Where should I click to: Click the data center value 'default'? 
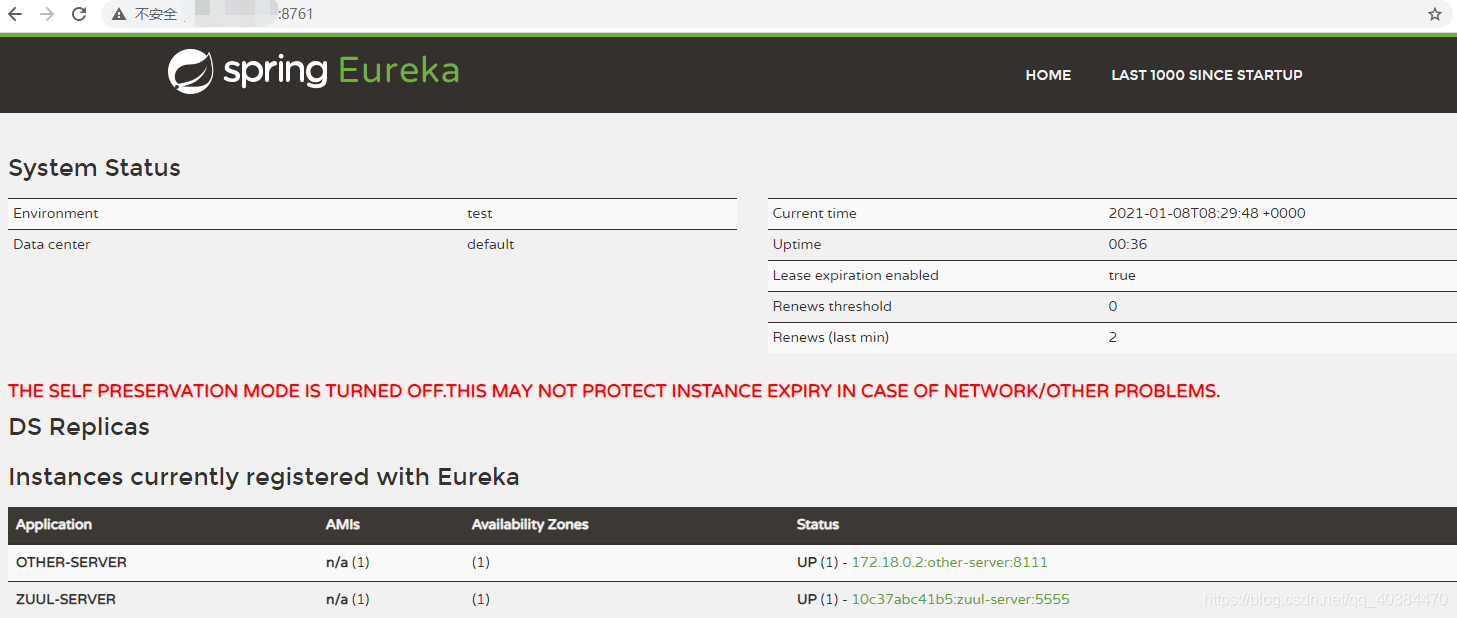tap(491, 244)
